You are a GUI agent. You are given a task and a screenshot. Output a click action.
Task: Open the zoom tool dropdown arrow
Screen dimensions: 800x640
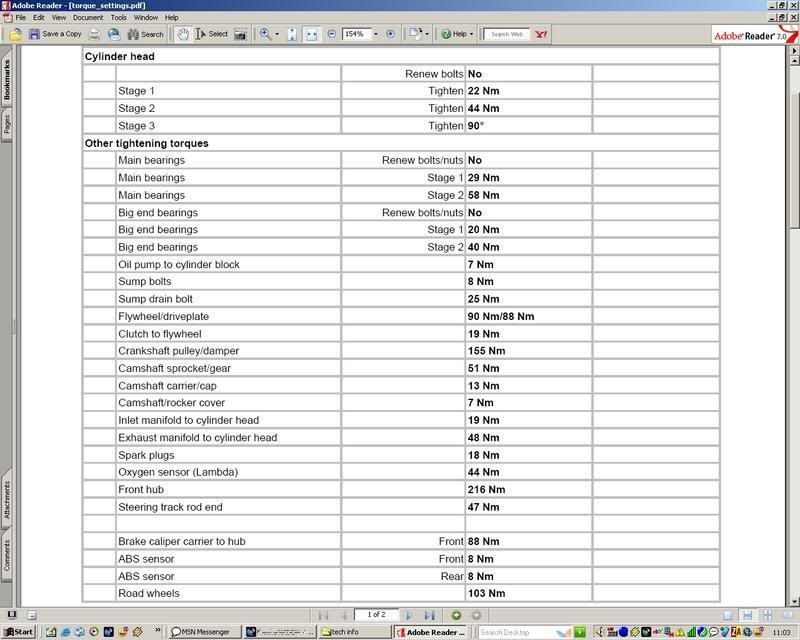[x=277, y=34]
